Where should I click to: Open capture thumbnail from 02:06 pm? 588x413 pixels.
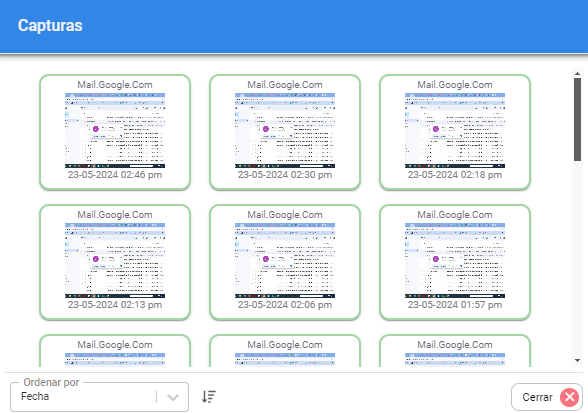[285, 260]
